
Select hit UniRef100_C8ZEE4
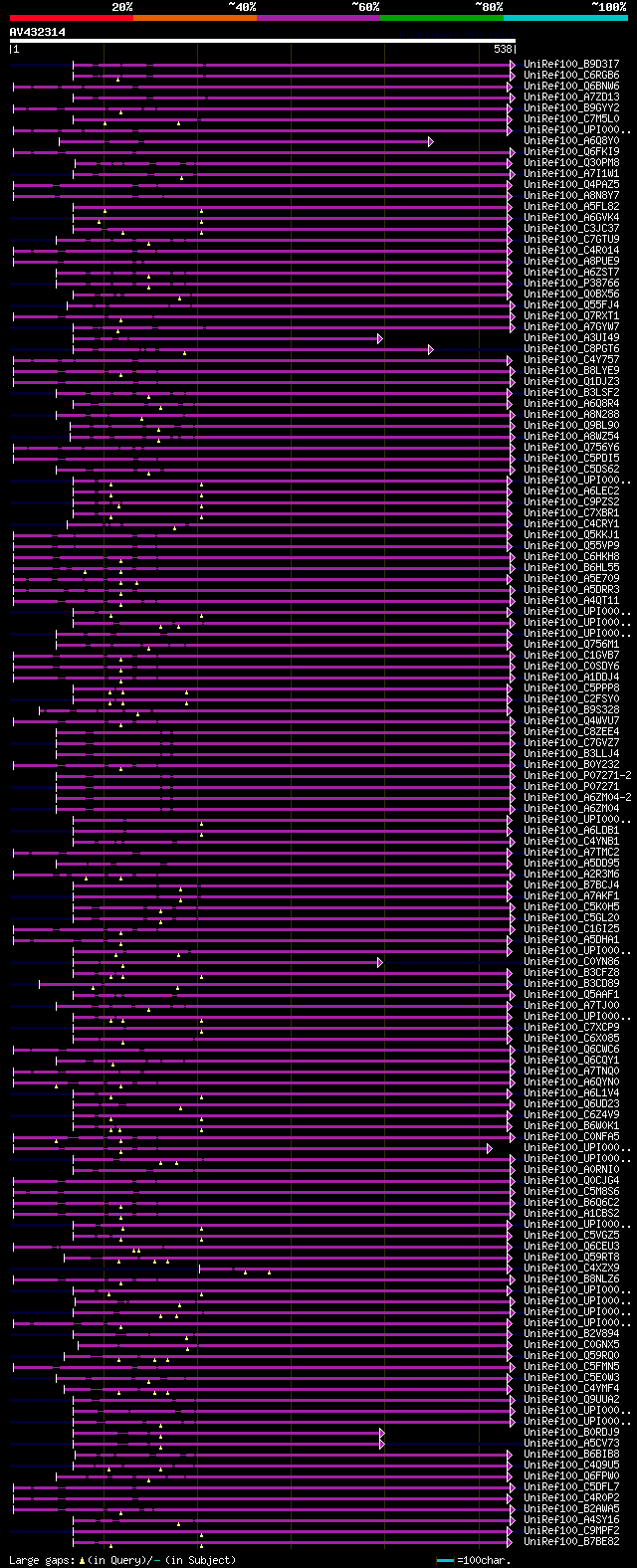click(571, 731)
